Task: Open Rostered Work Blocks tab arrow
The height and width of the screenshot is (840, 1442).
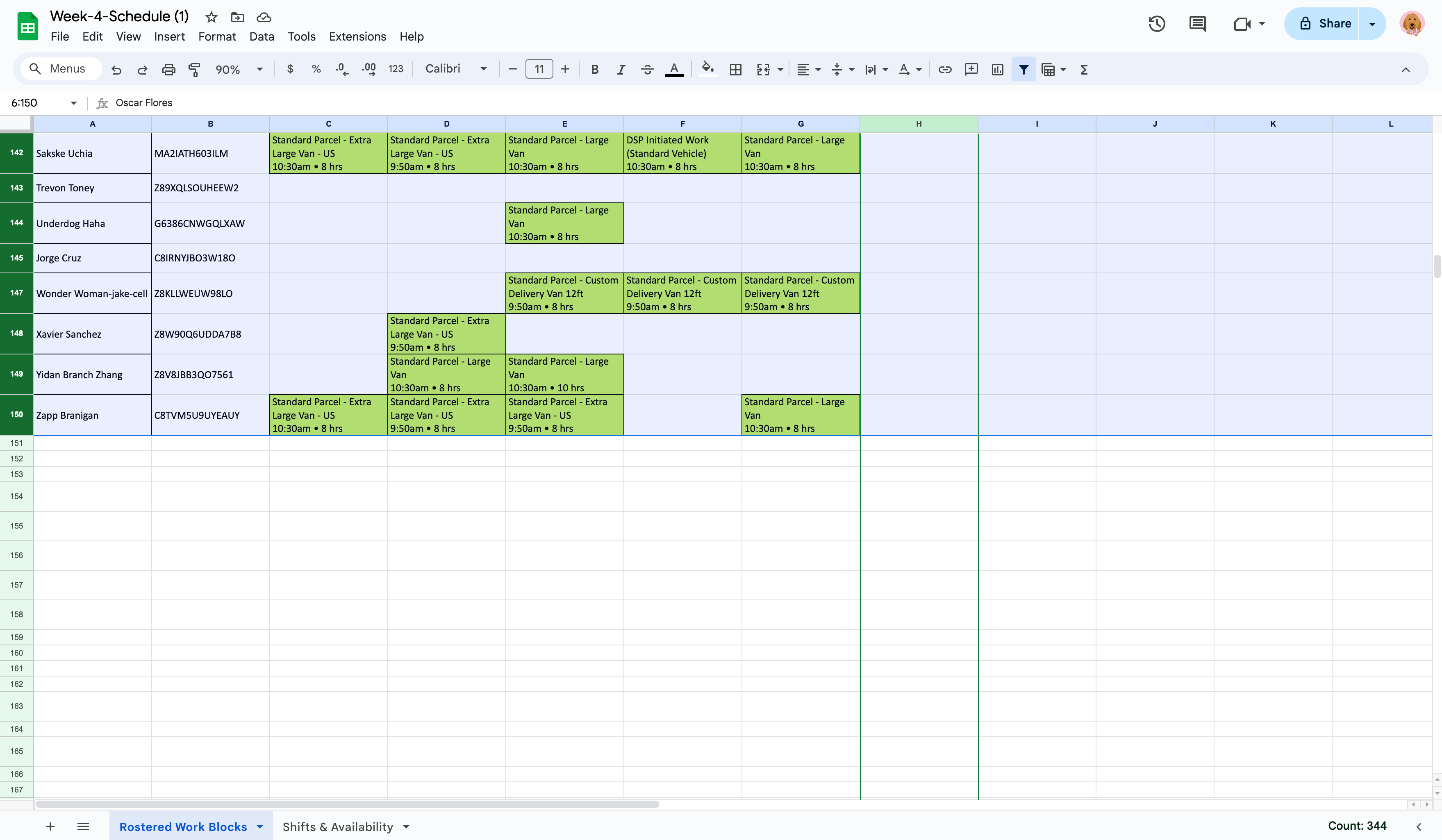Action: click(260, 826)
